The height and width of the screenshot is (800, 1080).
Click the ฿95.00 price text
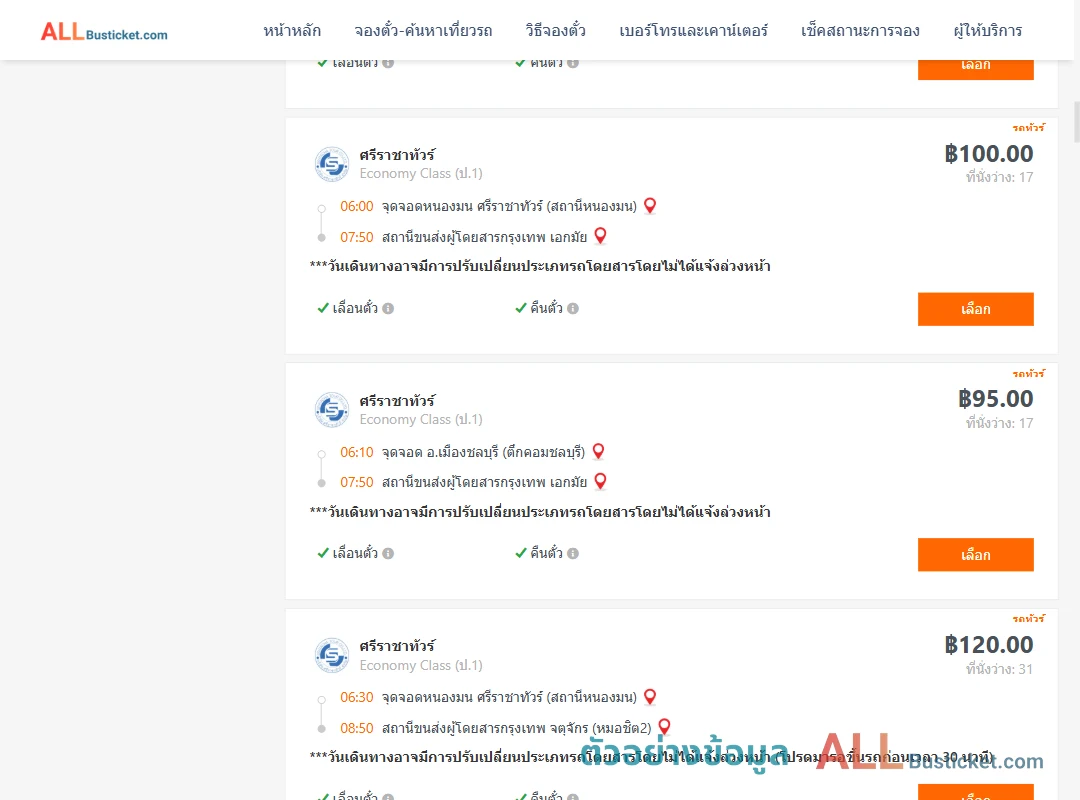click(995, 399)
